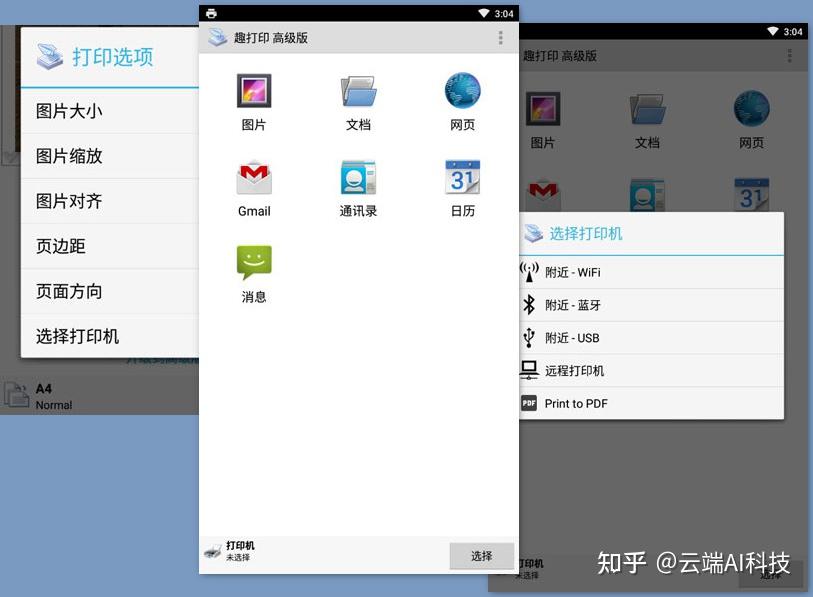Screen dimensions: 813x597
Task: Select the 日历 (Calendar) icon
Action: click(x=462, y=180)
